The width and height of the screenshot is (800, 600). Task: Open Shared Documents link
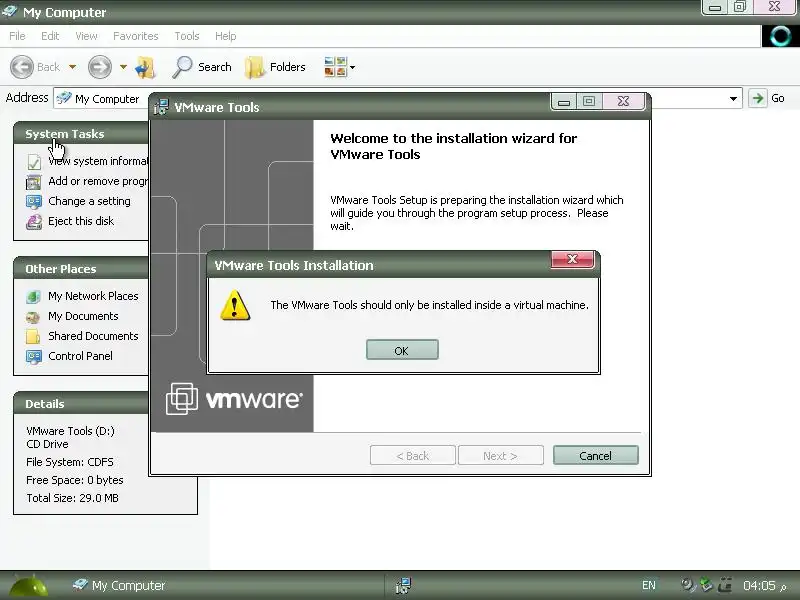[x=93, y=336]
